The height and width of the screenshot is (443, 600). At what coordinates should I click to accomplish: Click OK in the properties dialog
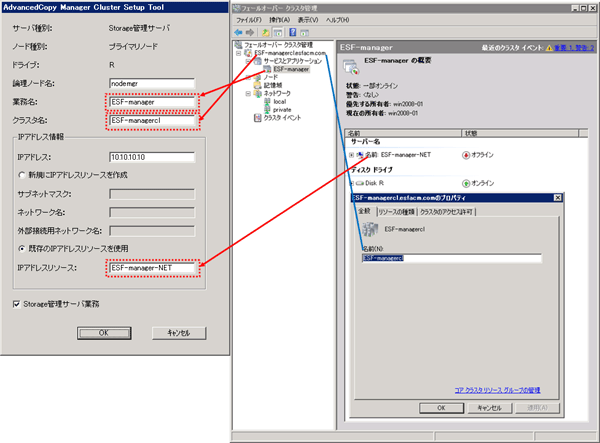(441, 408)
